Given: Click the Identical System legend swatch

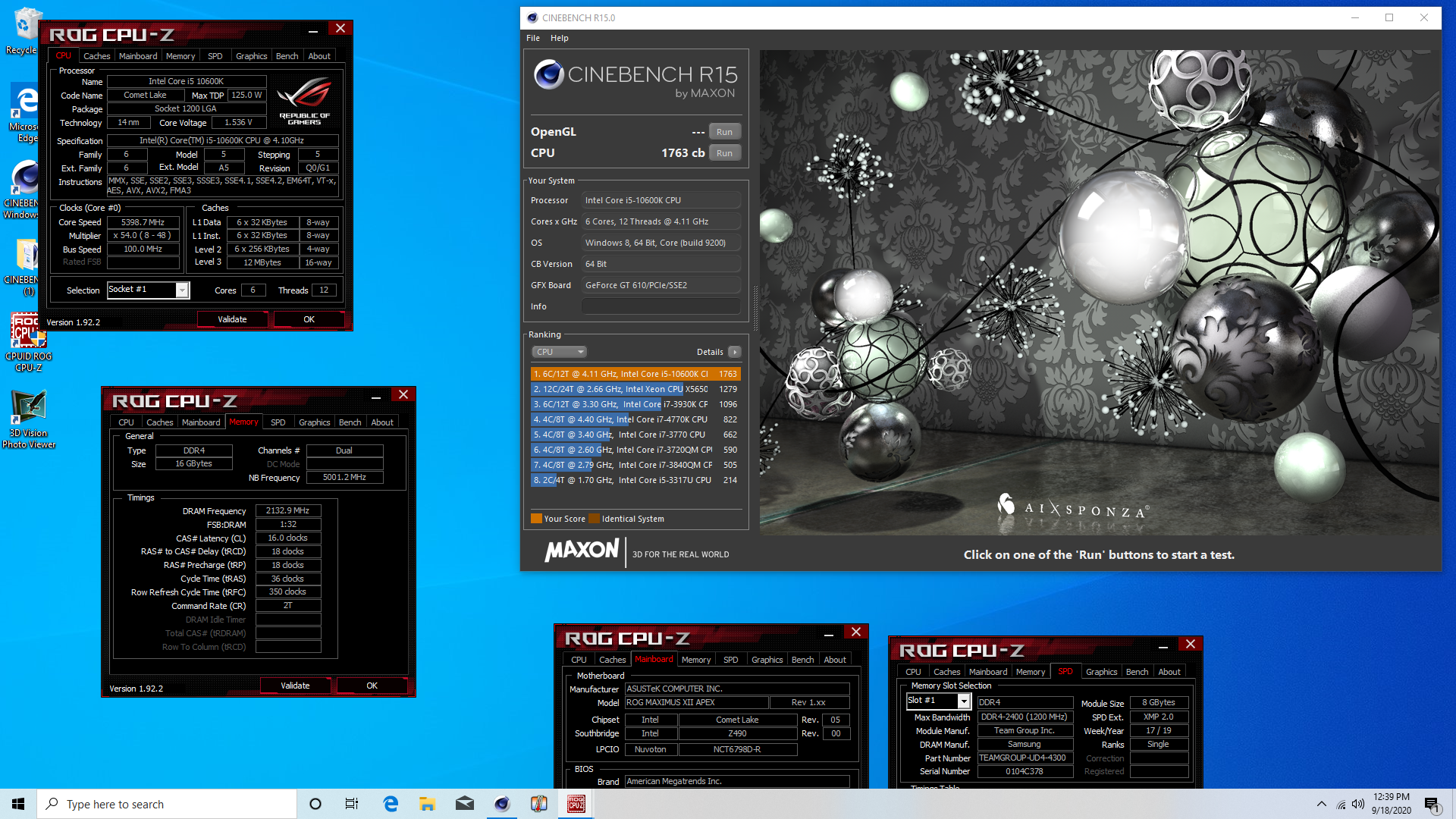Looking at the screenshot, I should [x=594, y=519].
